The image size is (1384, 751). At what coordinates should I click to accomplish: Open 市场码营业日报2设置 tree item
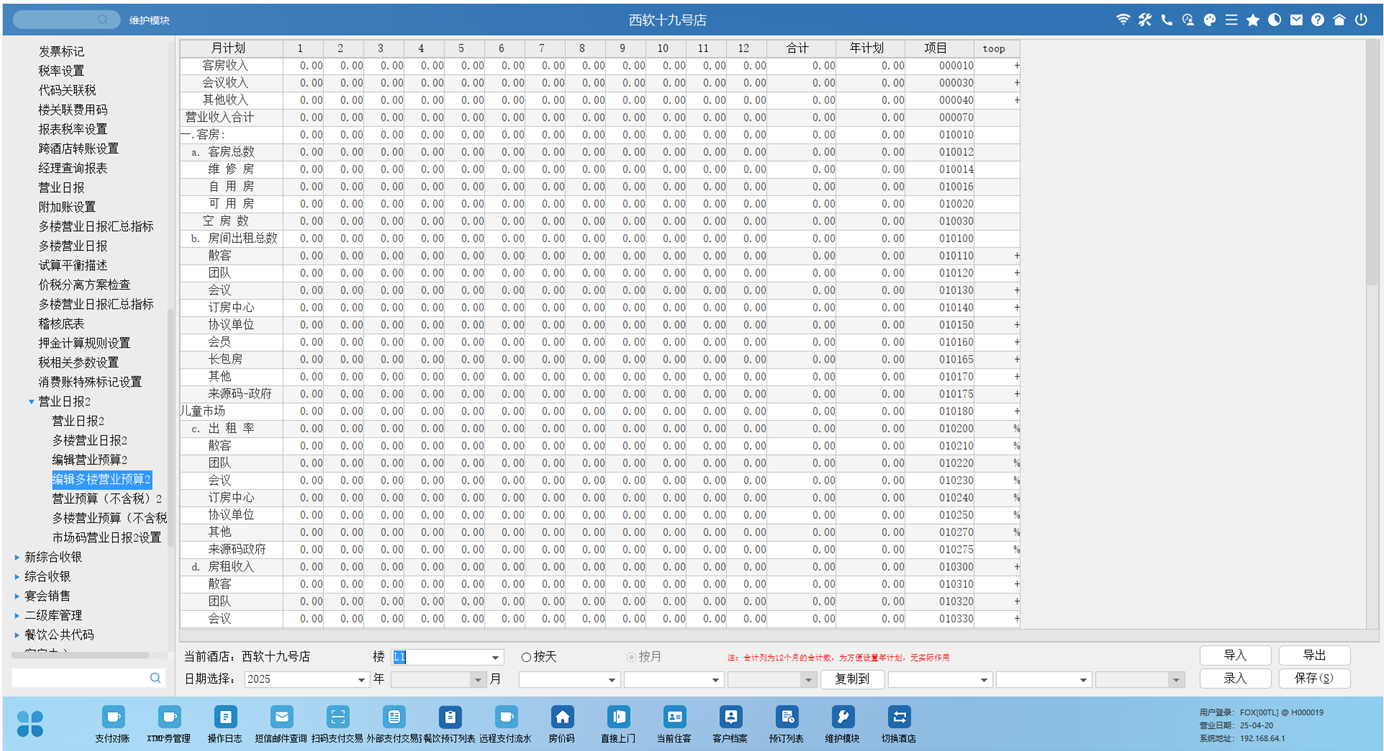pos(107,538)
